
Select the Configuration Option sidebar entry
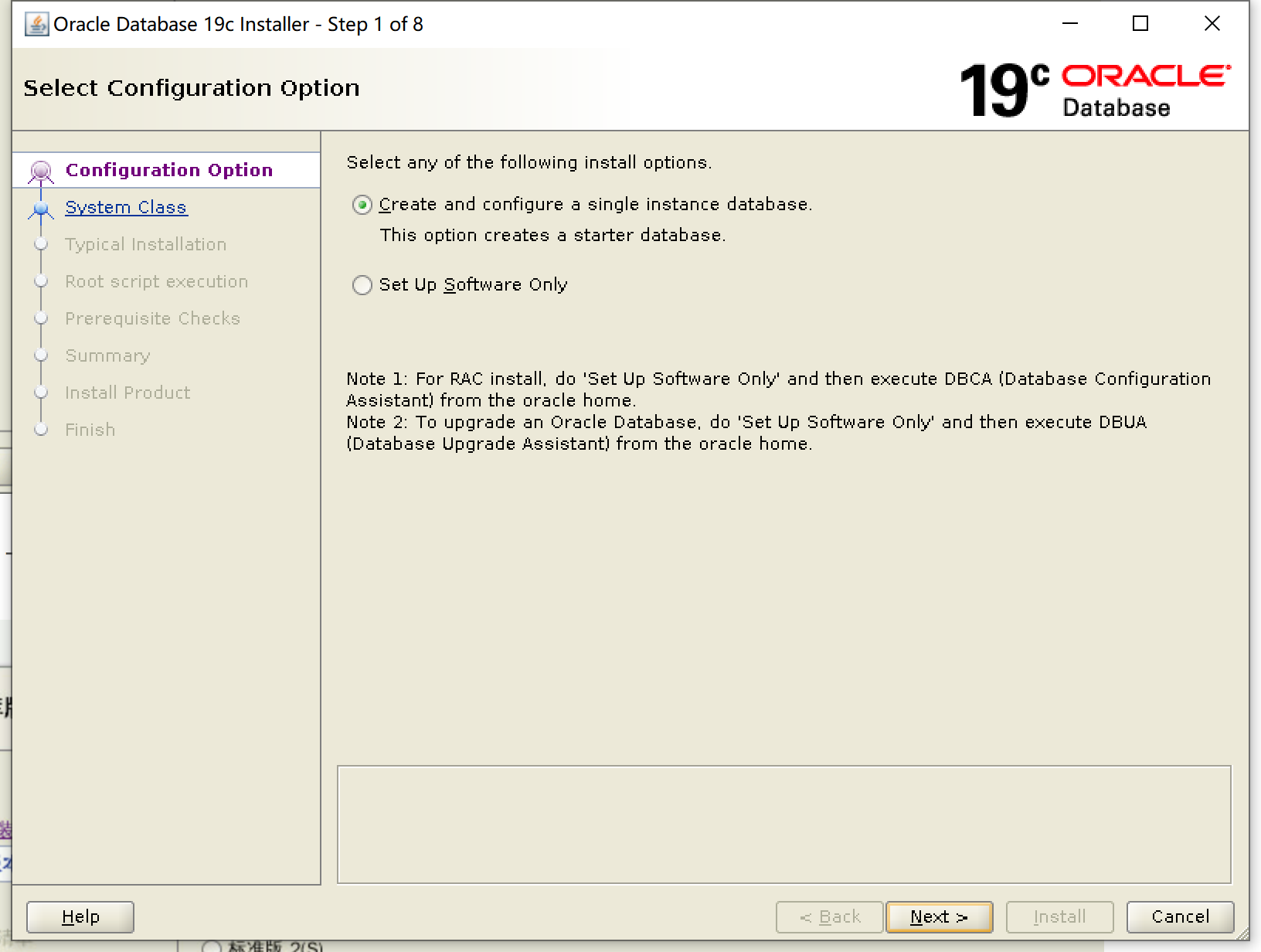(x=169, y=170)
